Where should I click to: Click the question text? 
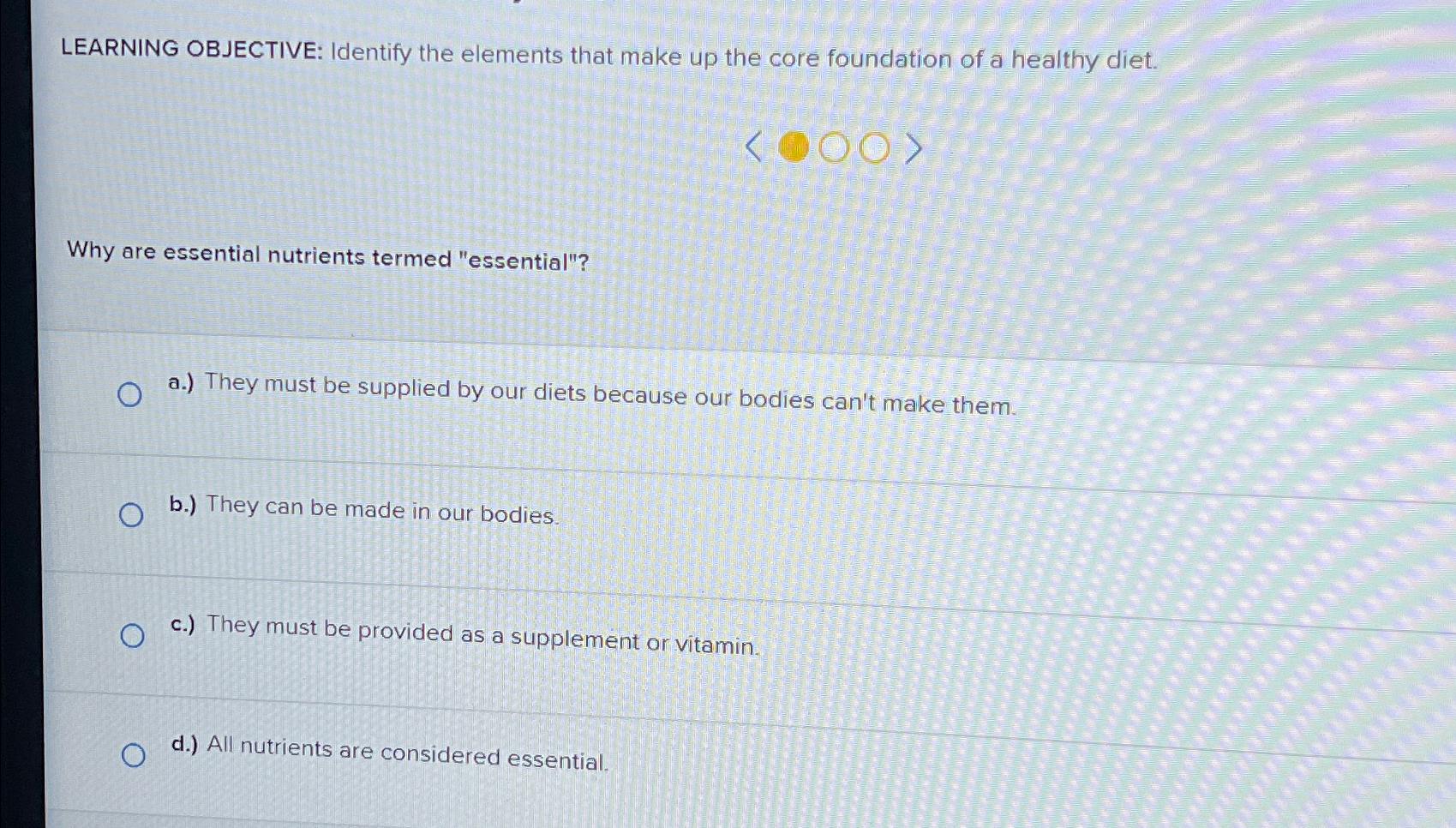(327, 256)
